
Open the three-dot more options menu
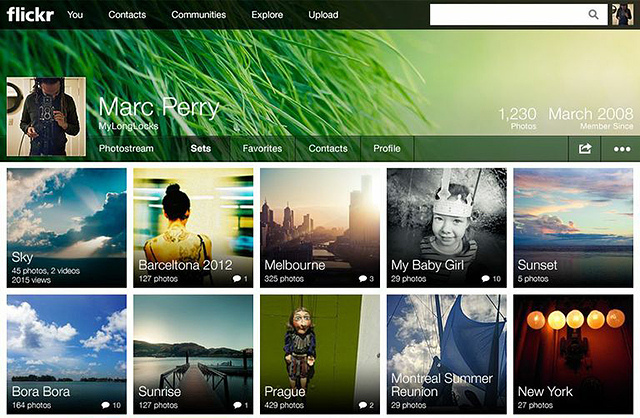tap(621, 149)
